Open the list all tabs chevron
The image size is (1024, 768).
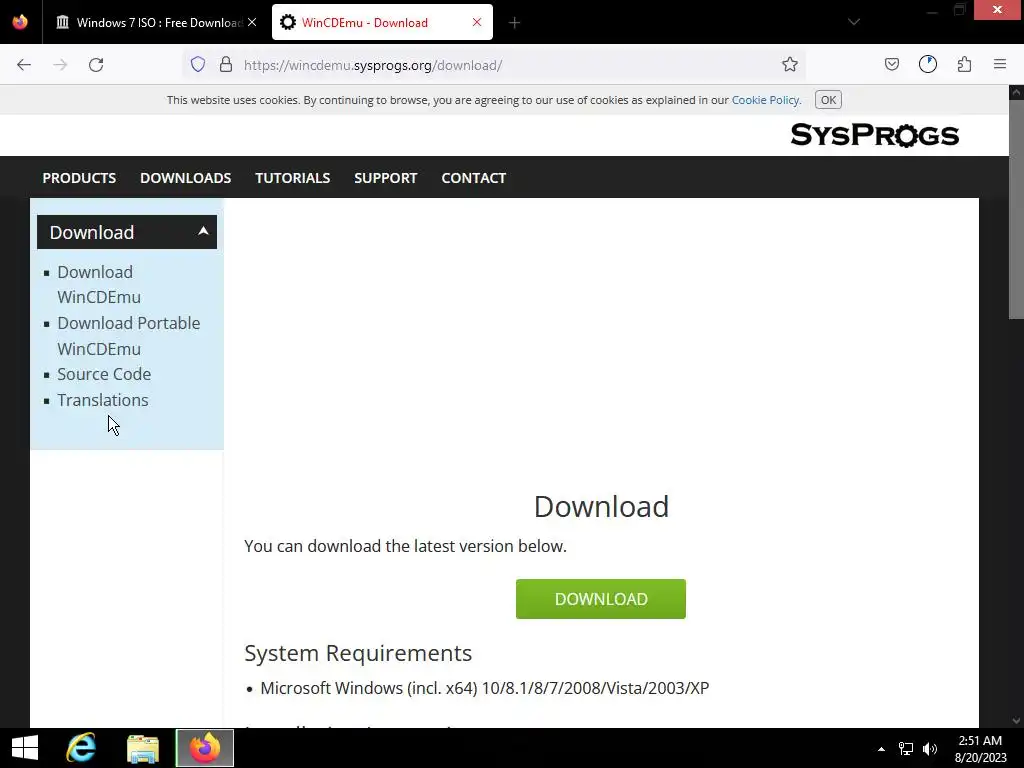[x=854, y=22]
